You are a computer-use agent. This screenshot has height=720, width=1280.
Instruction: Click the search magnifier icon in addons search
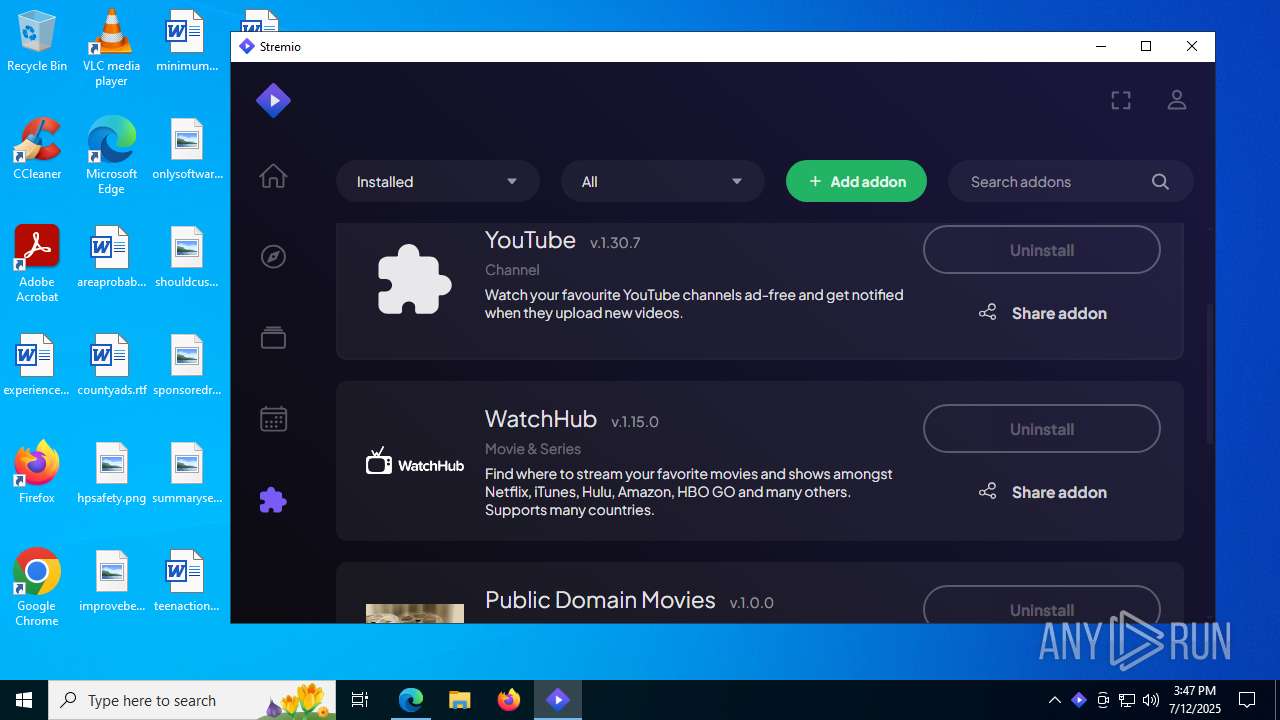1160,182
